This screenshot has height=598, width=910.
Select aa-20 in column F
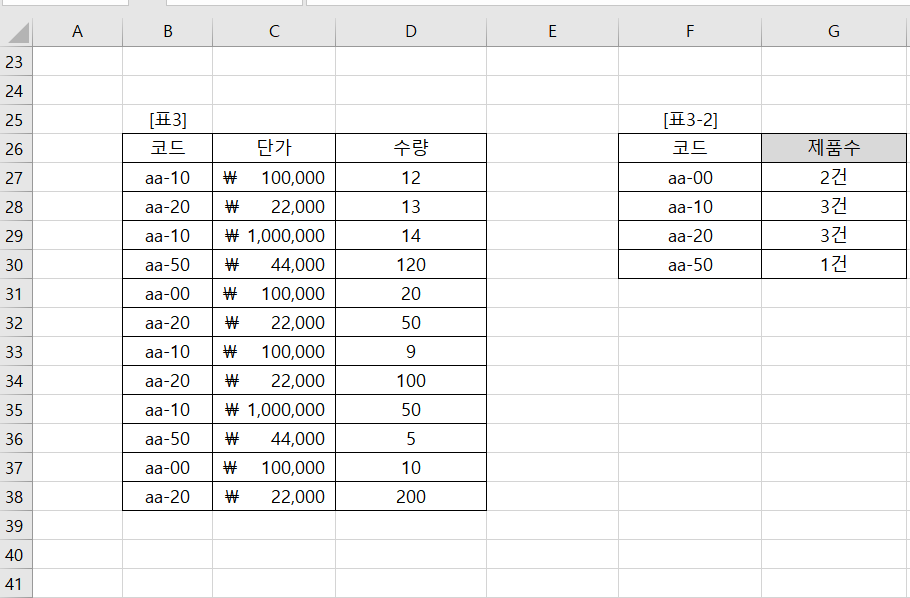(x=690, y=236)
